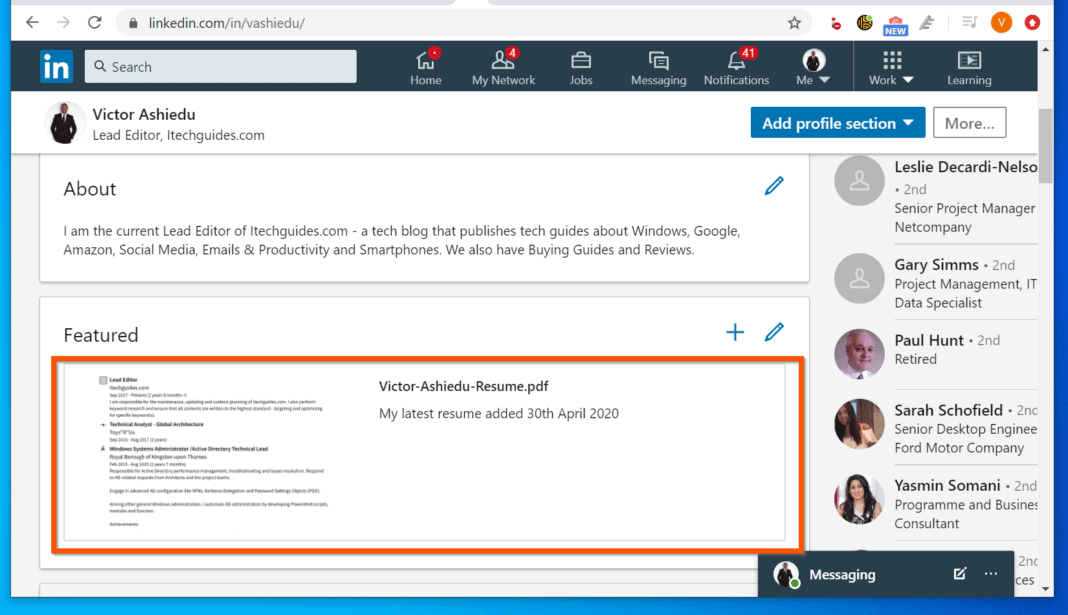Click the NEW badge extension icon
Viewport: 1068px width, 615px height.
(x=895, y=25)
